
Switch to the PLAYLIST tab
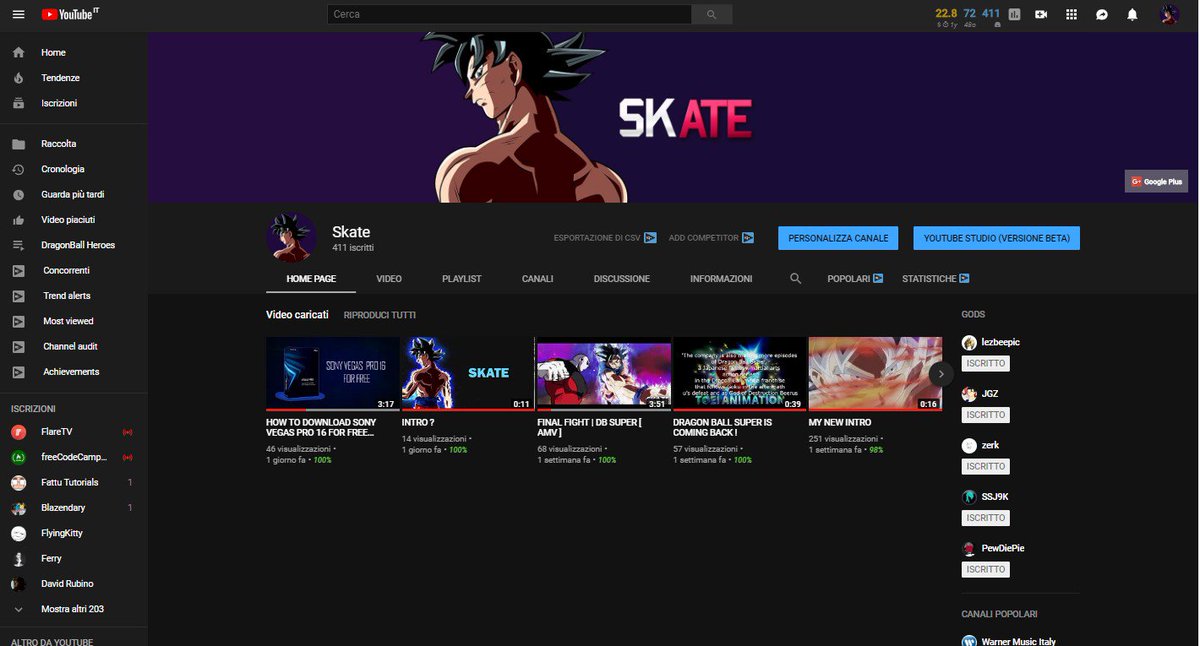tap(462, 279)
